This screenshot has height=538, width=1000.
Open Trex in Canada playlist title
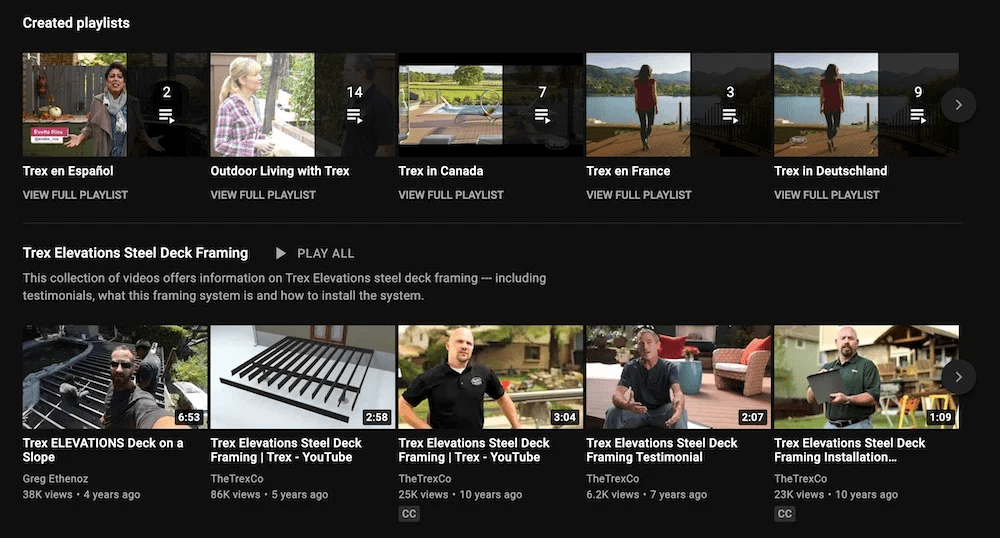(441, 171)
